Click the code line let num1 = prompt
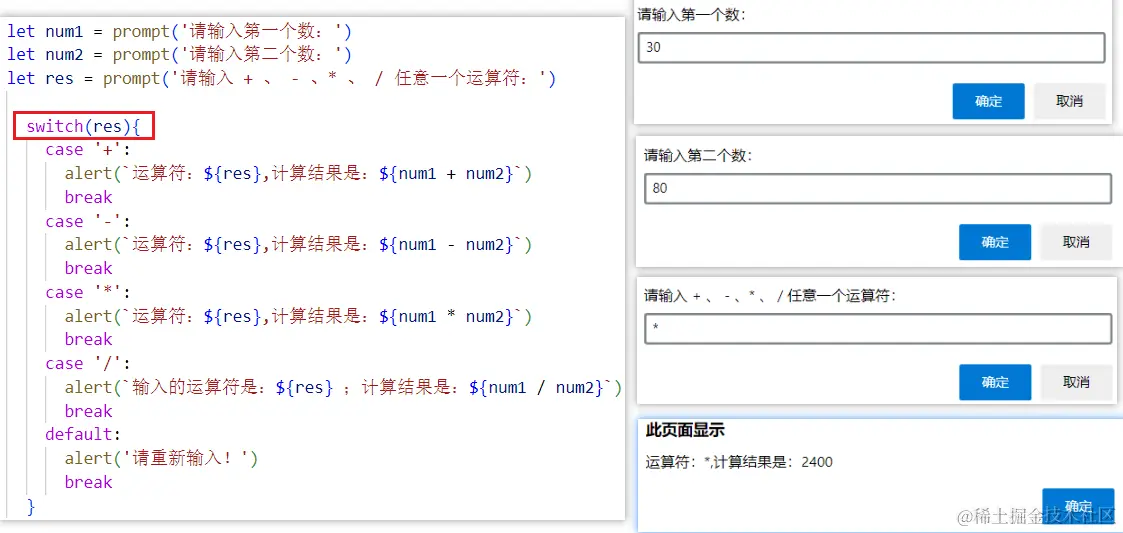This screenshot has width=1123, height=533. (180, 32)
